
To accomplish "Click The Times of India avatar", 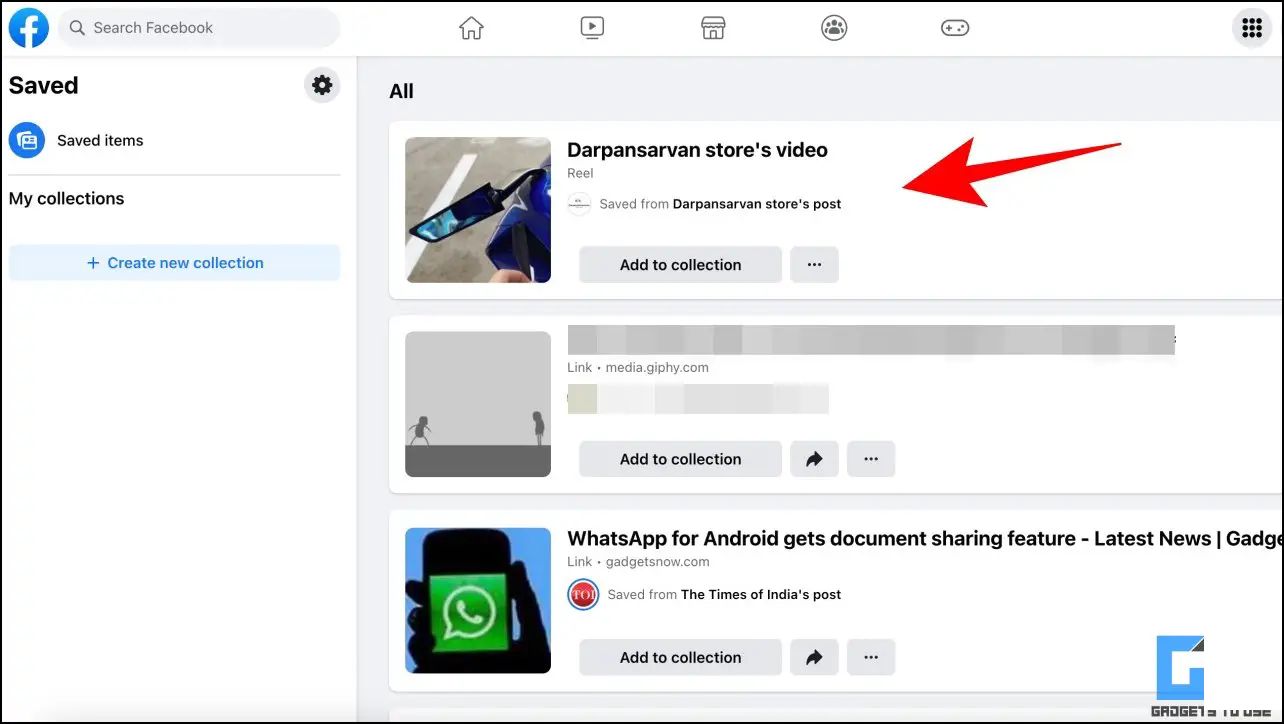I will click(583, 594).
